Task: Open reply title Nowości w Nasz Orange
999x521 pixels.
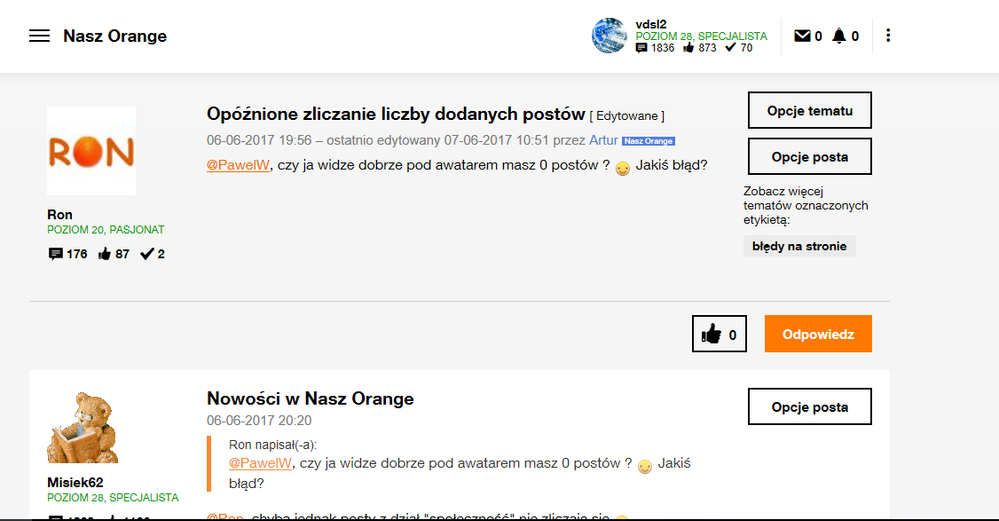Action: point(310,398)
